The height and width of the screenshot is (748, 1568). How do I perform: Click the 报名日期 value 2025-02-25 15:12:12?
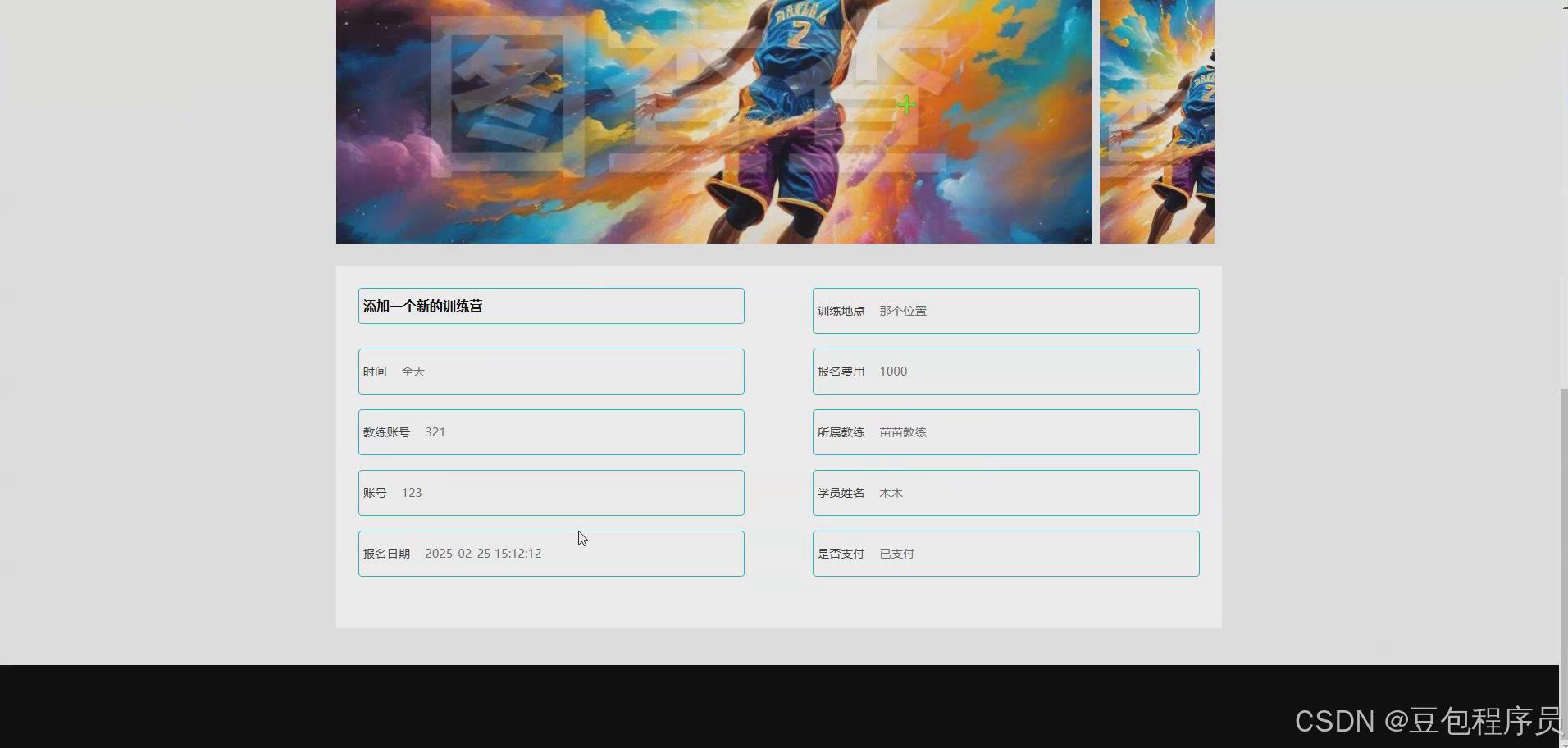(483, 554)
